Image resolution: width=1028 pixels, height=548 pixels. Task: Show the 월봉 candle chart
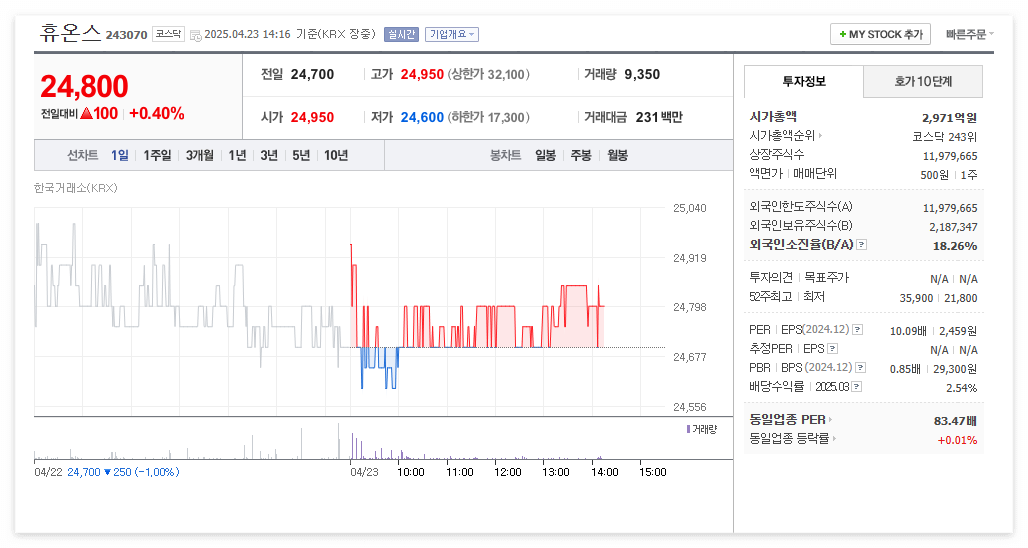tap(617, 155)
